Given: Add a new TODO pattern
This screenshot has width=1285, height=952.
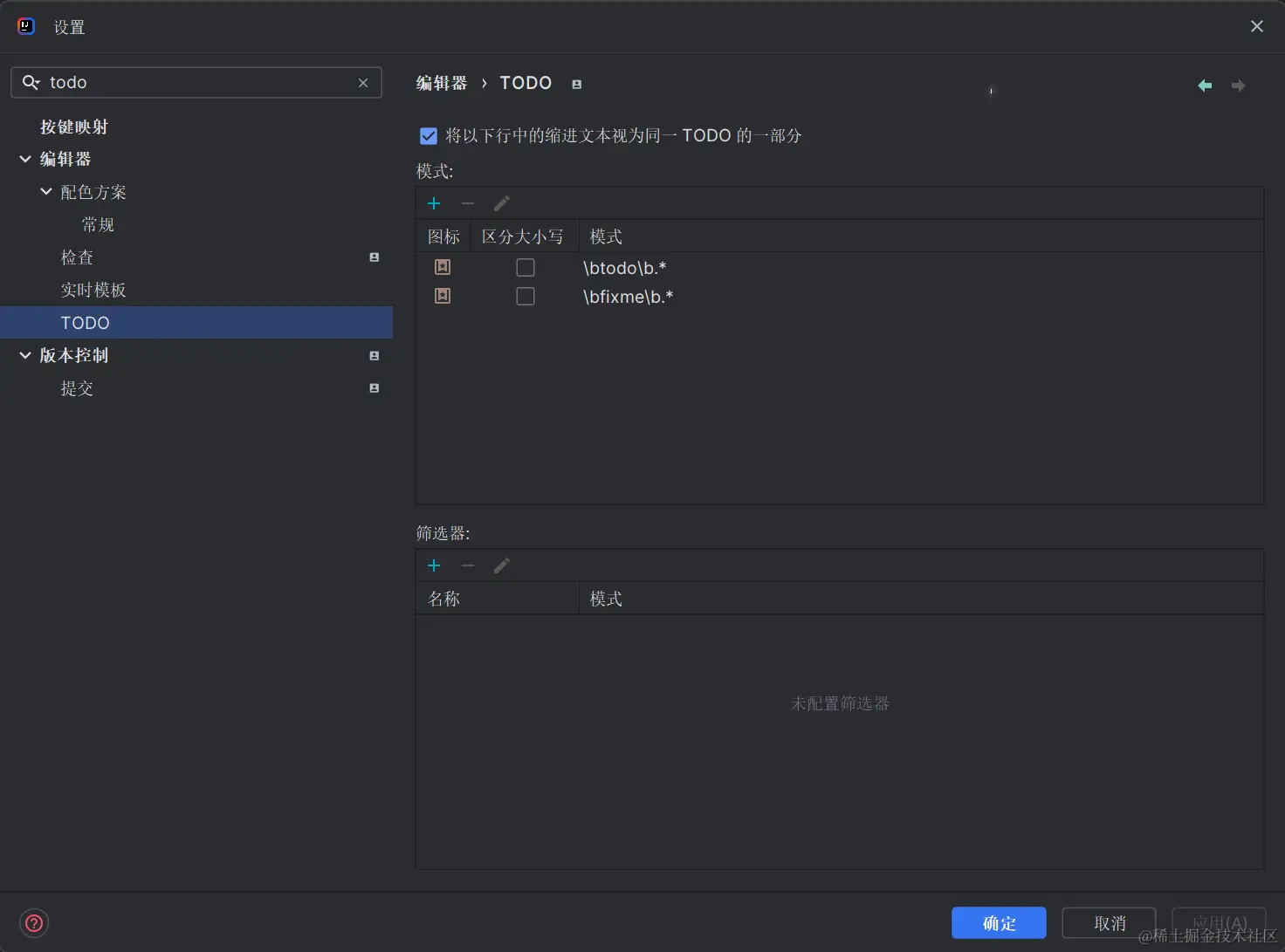Looking at the screenshot, I should (x=434, y=202).
